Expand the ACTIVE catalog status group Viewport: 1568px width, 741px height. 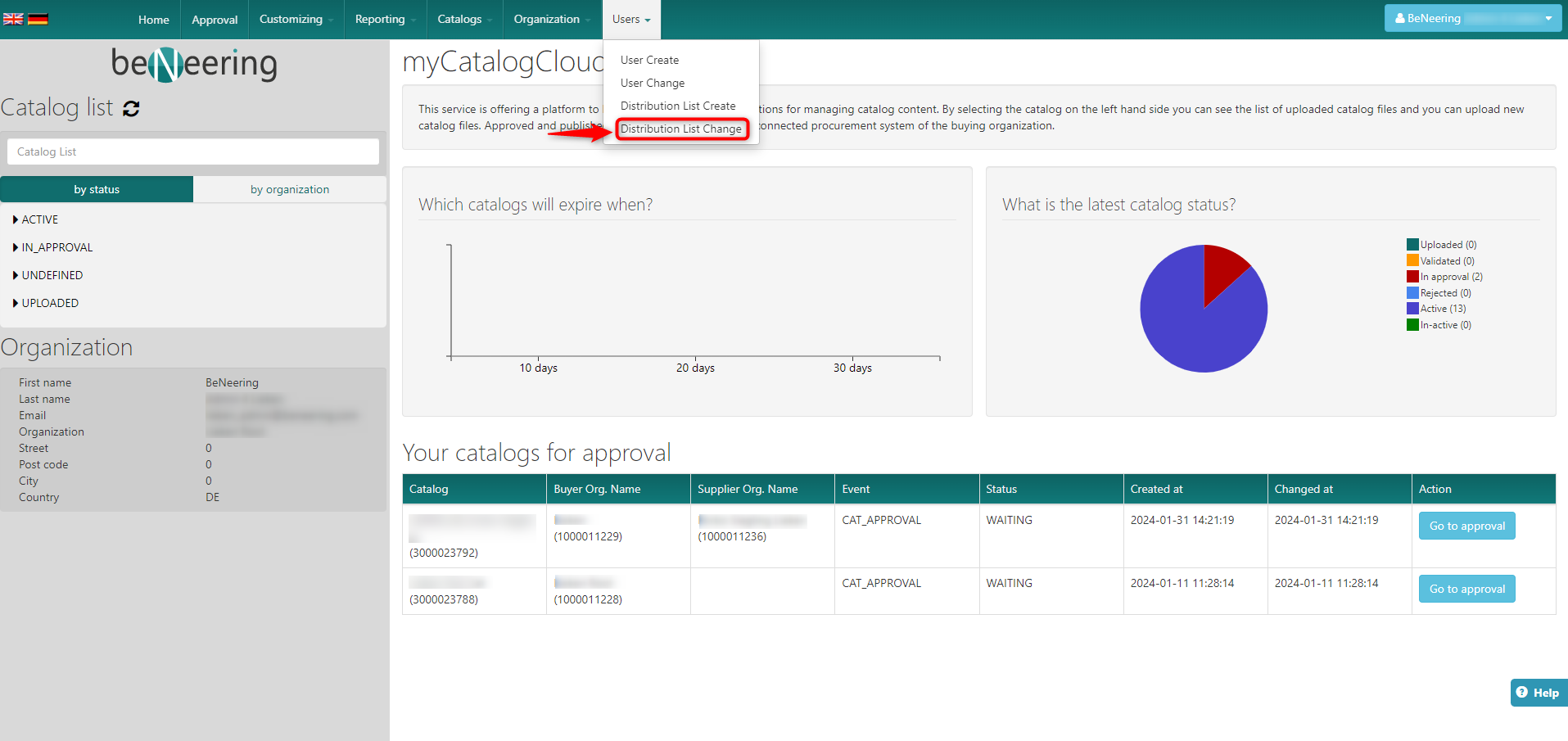39,219
